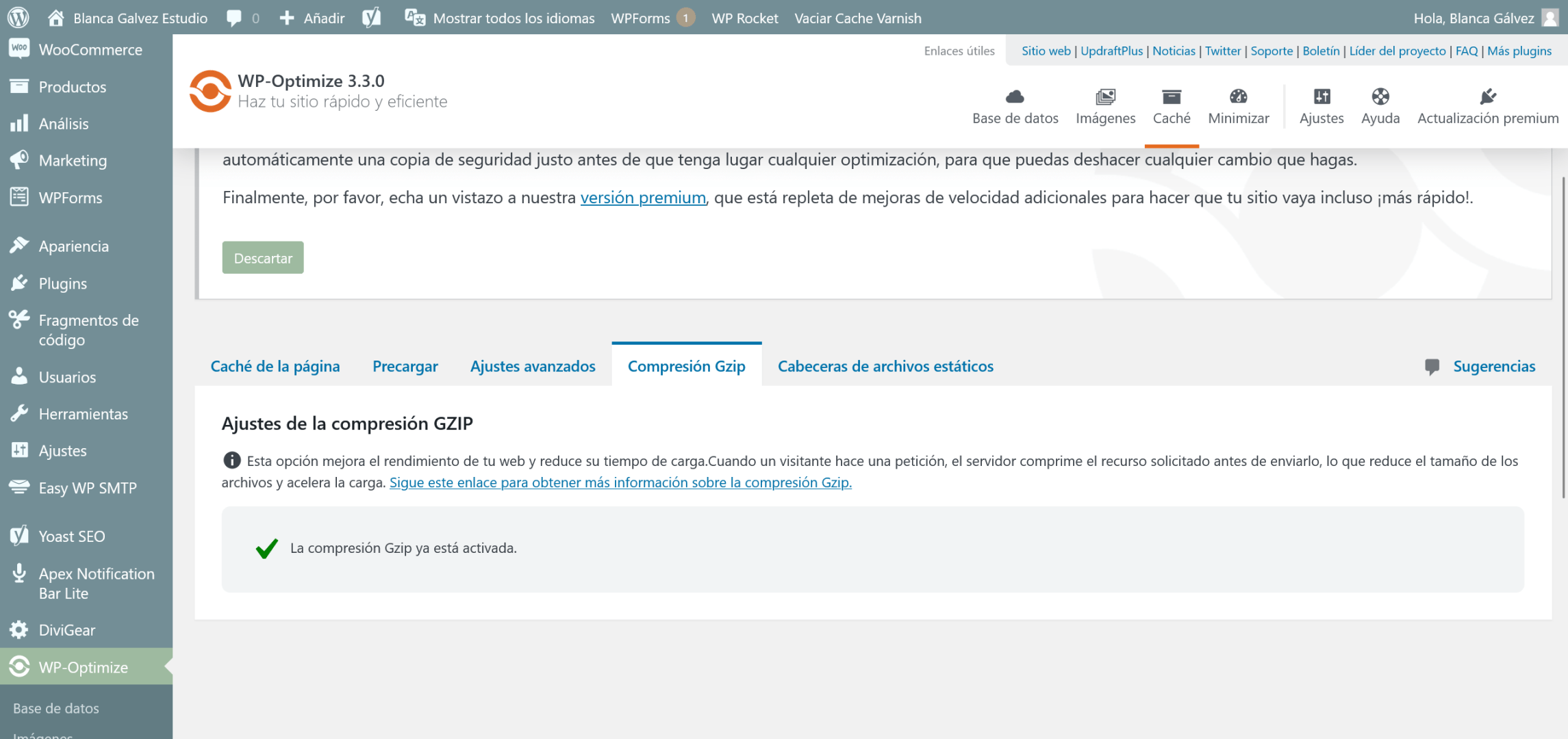
Task: Switch to the Precargar tab
Action: tap(405, 366)
